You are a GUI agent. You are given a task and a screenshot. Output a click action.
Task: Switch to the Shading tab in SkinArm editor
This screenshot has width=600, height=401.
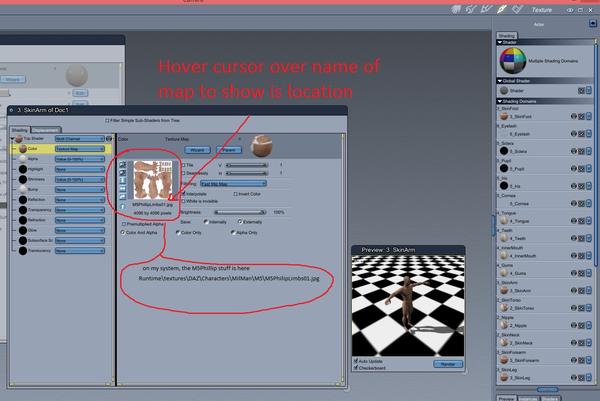pyautogui.click(x=20, y=130)
